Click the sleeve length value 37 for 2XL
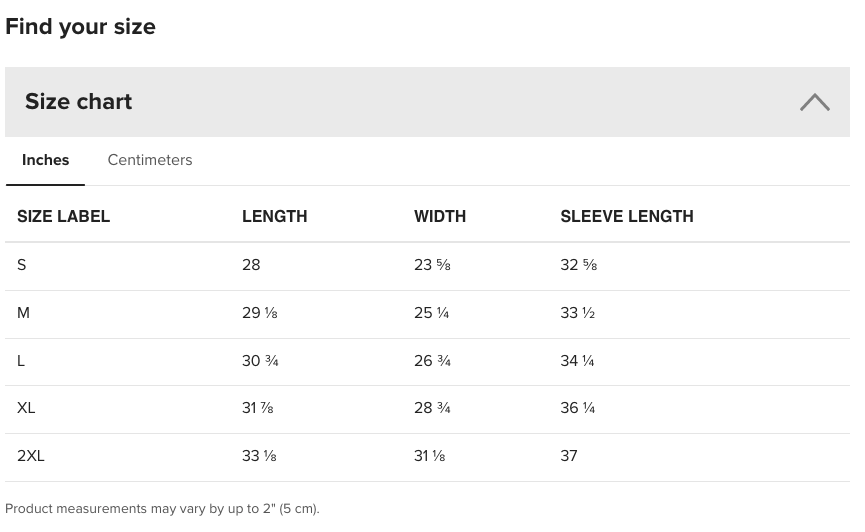Screen dimensions: 865x532 [569, 456]
